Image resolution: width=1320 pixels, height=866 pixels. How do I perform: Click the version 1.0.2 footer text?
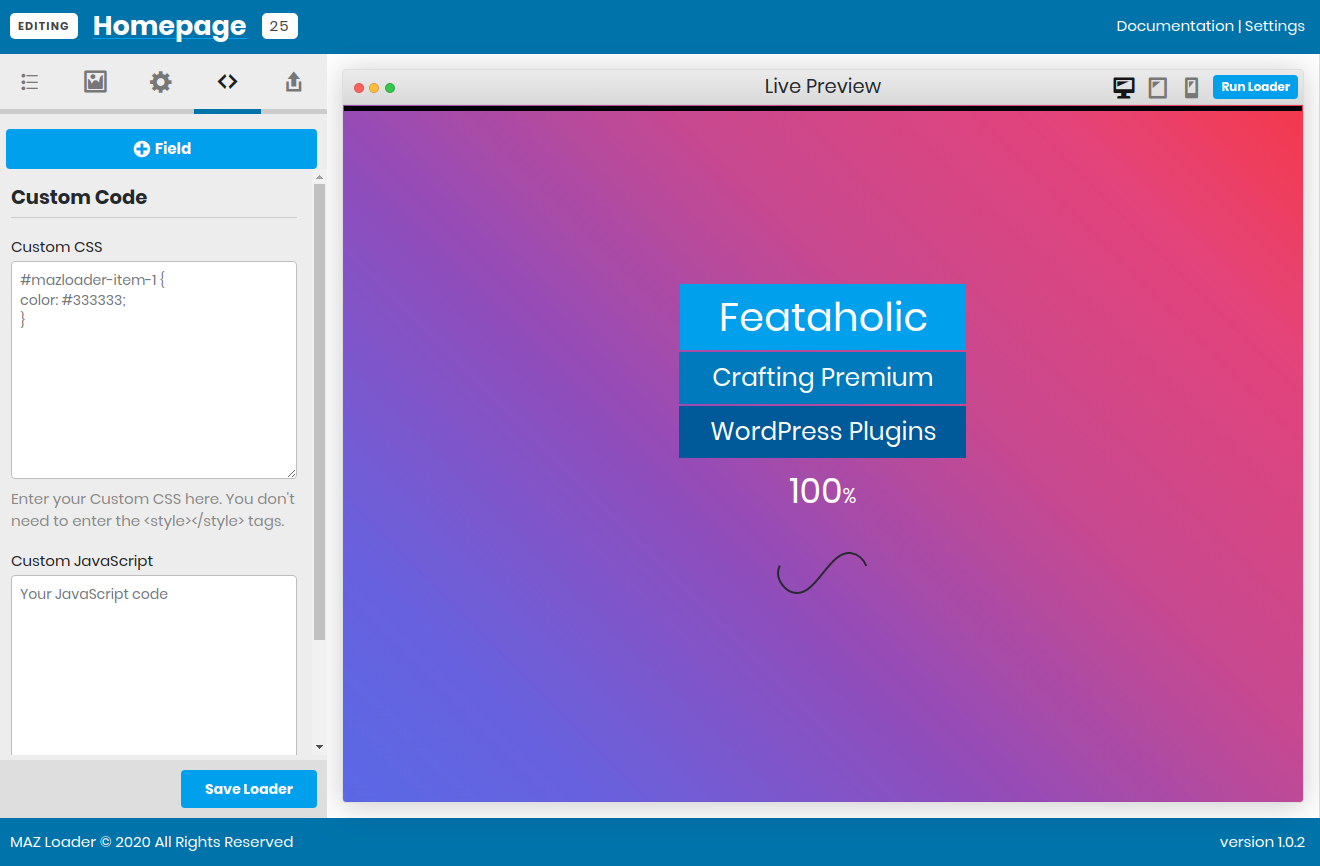click(1262, 842)
